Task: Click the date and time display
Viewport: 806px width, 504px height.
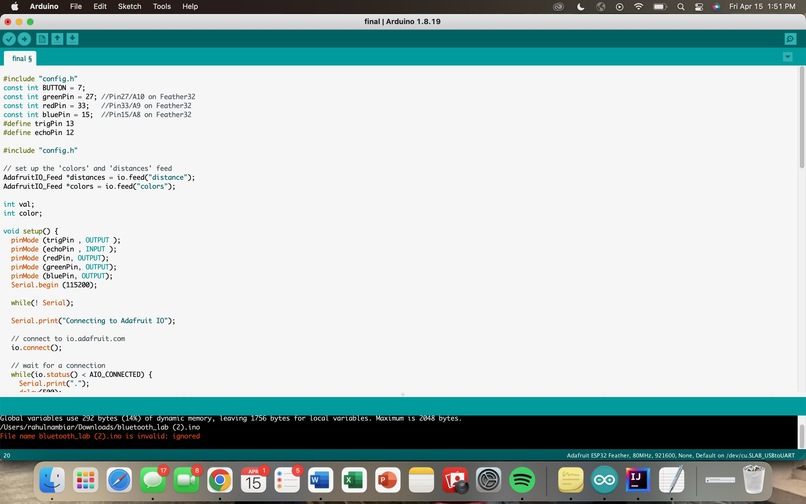Action: 762,7
